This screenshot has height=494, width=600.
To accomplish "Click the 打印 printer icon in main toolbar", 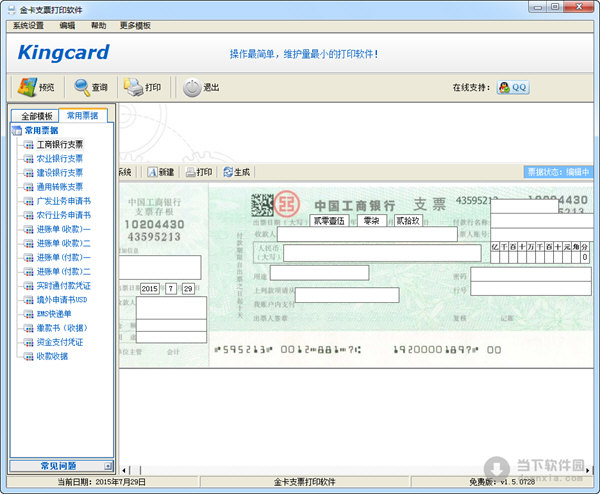I will [133, 87].
